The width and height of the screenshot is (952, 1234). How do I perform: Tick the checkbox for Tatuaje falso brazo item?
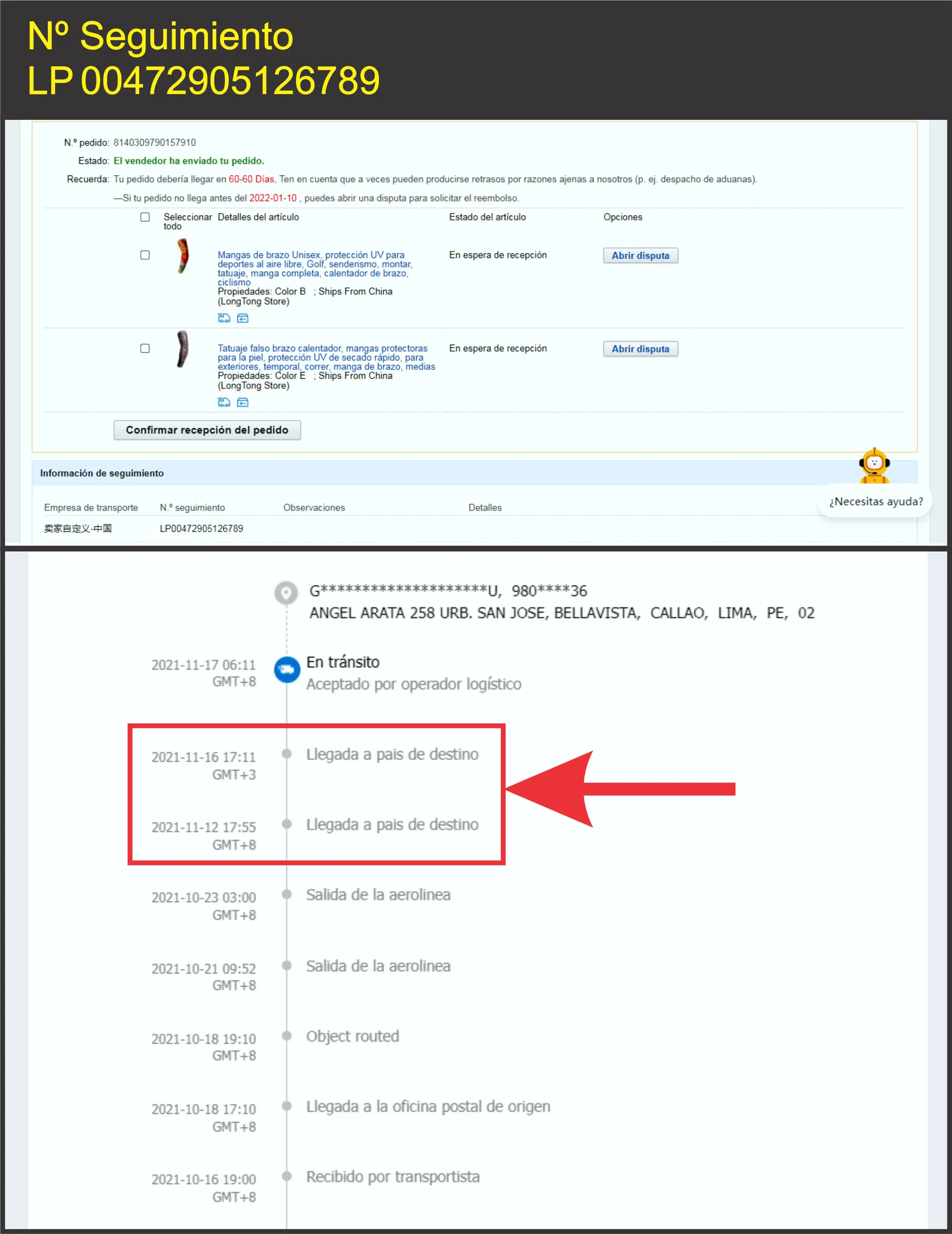pyautogui.click(x=145, y=348)
